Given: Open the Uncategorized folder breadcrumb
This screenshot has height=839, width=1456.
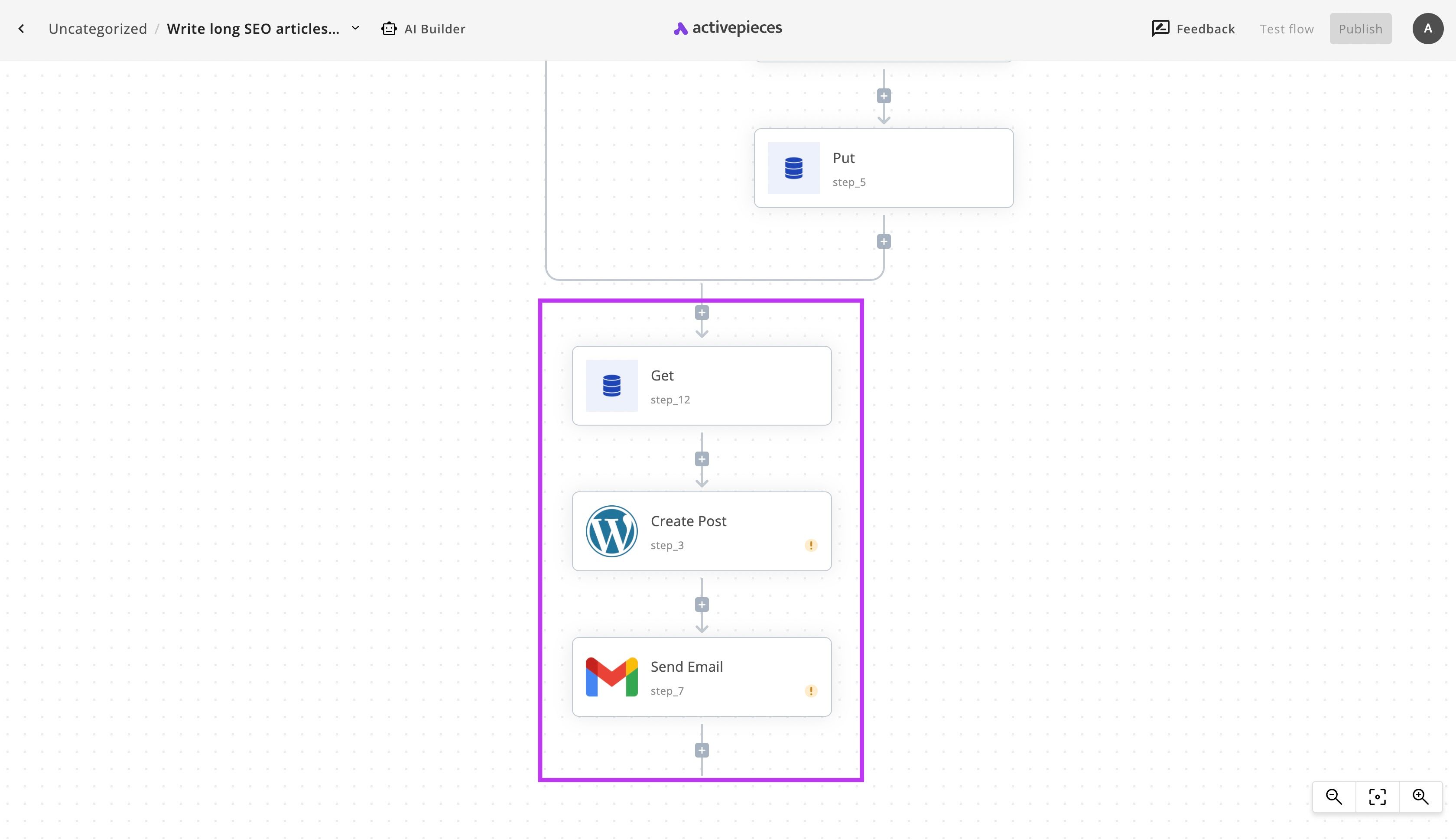Looking at the screenshot, I should pyautogui.click(x=98, y=29).
